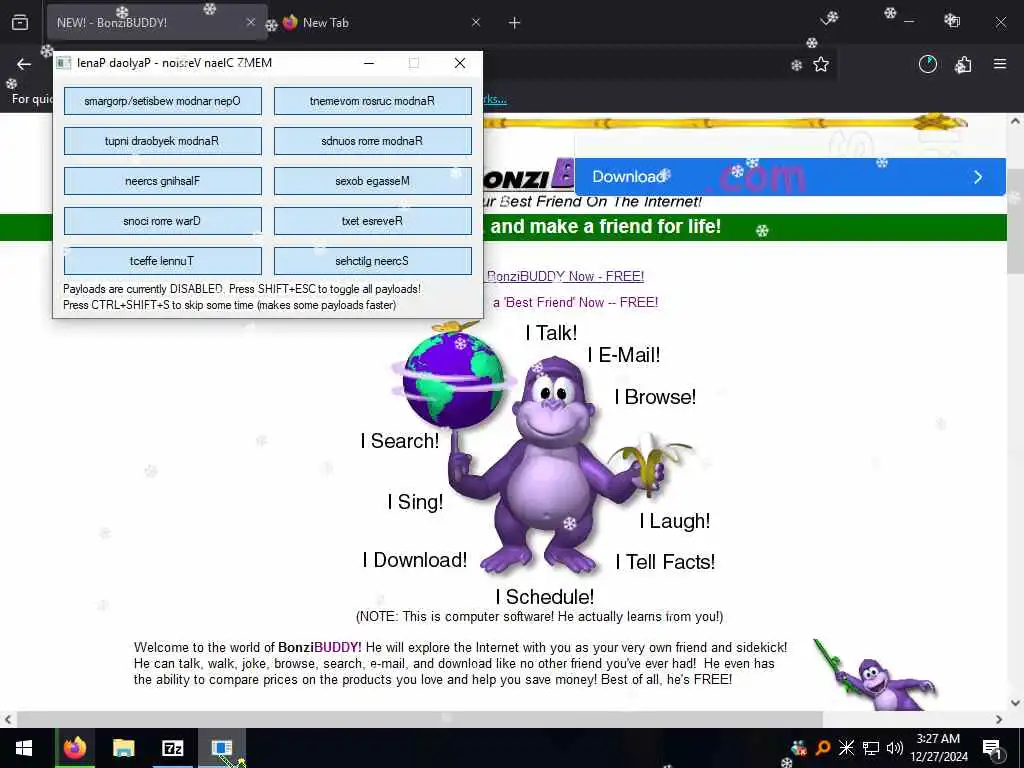Click the horizontal scrollbar left arrow

[7, 719]
